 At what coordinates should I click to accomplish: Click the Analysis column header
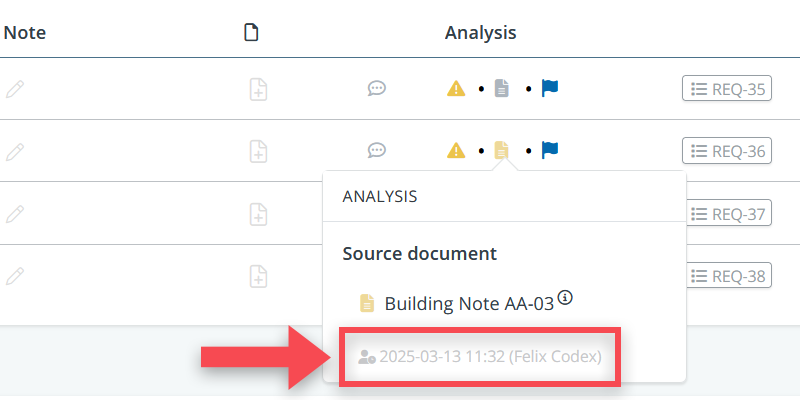pyautogui.click(x=480, y=33)
